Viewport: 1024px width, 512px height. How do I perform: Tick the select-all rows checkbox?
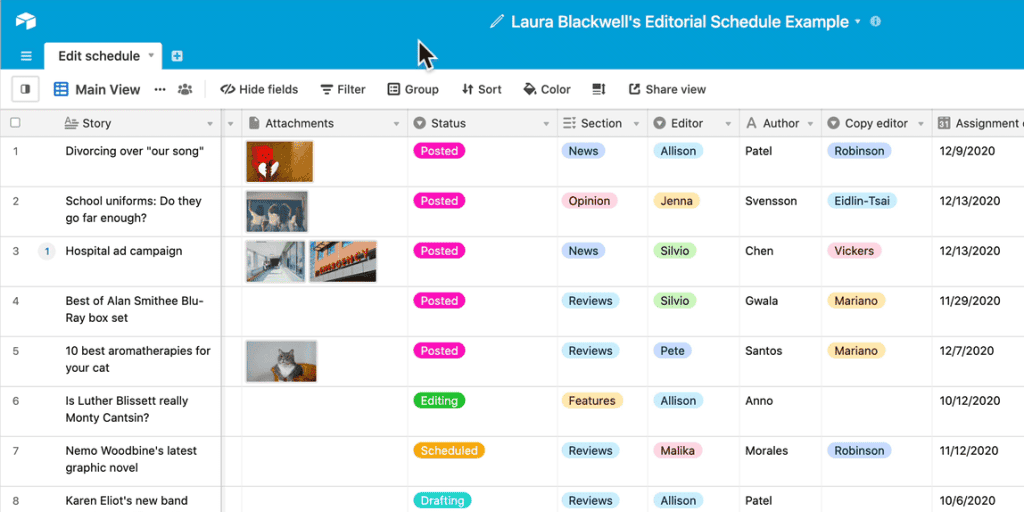[16, 123]
